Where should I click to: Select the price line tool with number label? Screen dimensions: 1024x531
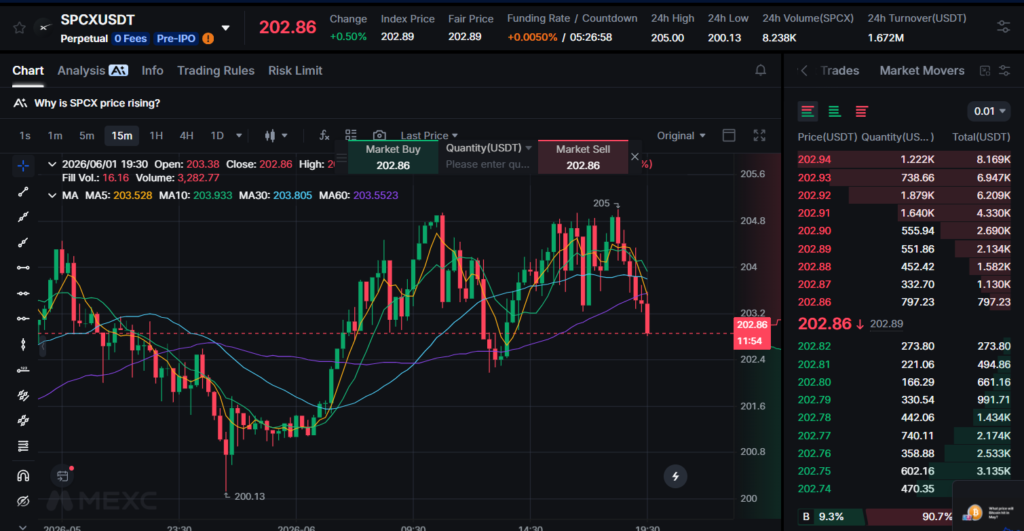point(23,370)
